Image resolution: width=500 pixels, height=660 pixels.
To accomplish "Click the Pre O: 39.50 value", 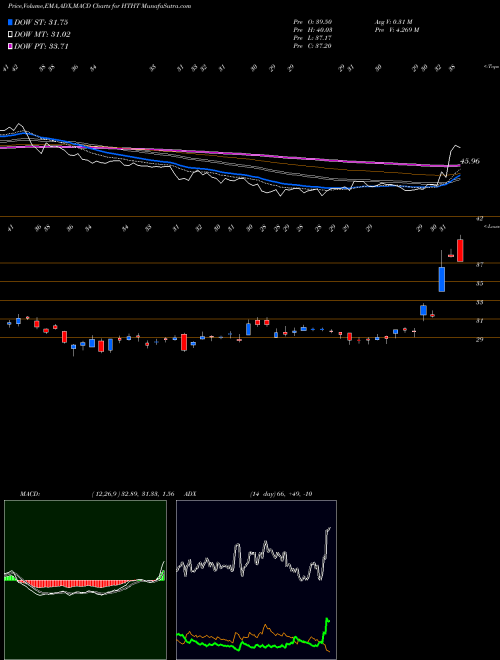I will pos(312,22).
